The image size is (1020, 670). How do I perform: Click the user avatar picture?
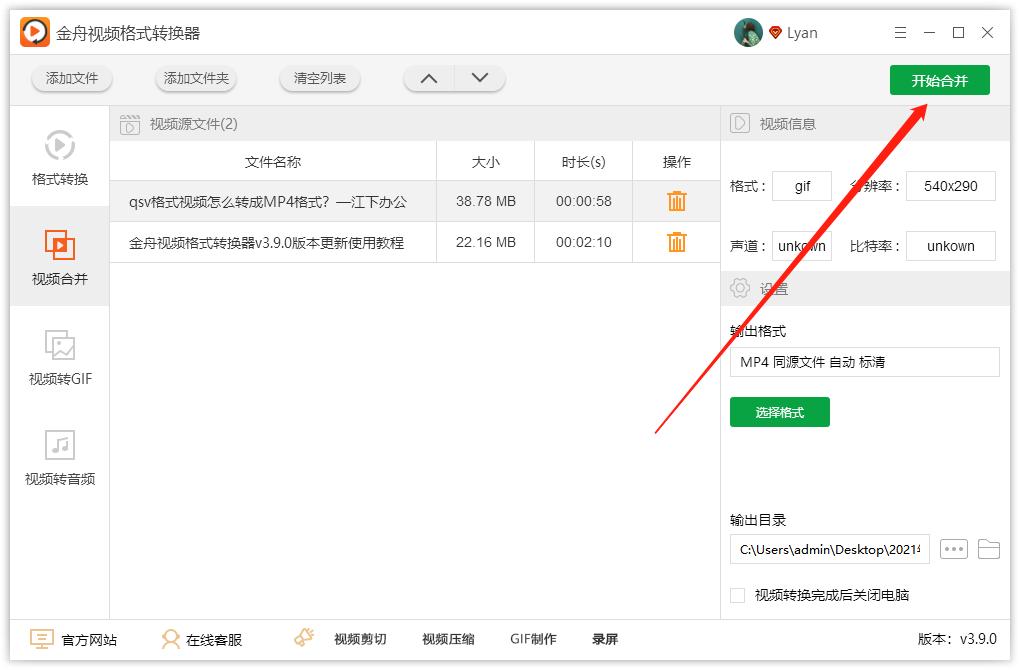pos(748,33)
